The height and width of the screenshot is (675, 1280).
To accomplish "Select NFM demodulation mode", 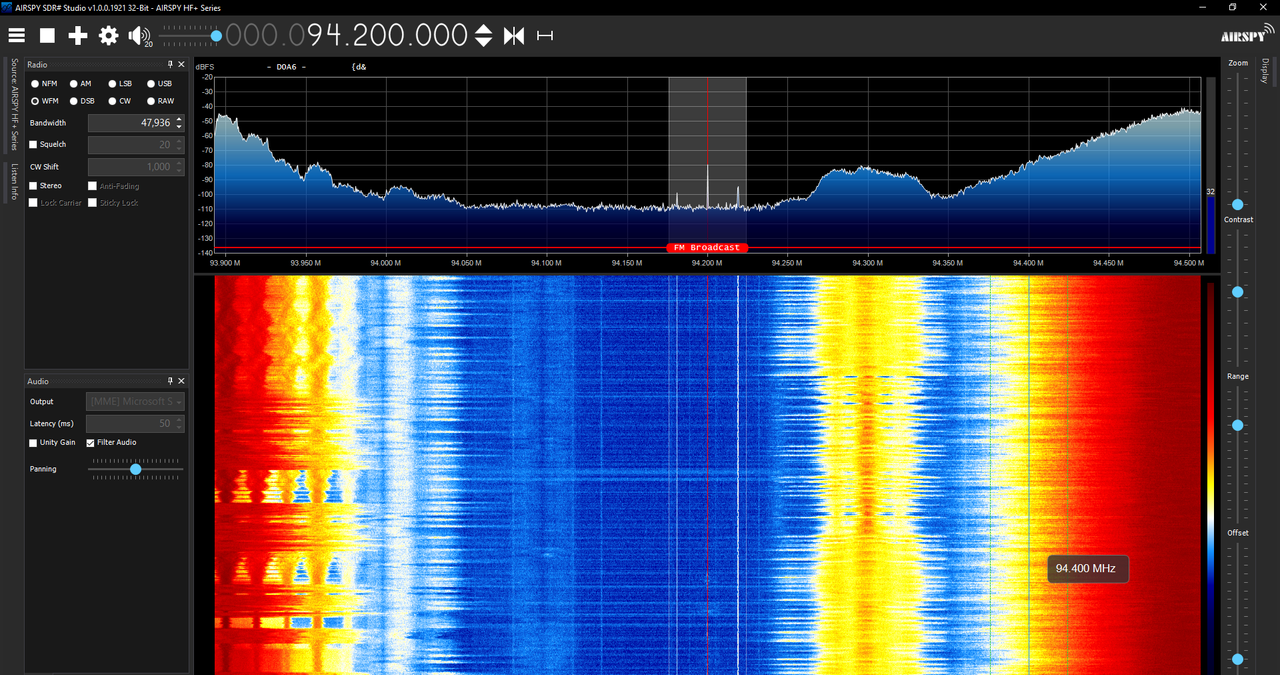I will coord(44,84).
